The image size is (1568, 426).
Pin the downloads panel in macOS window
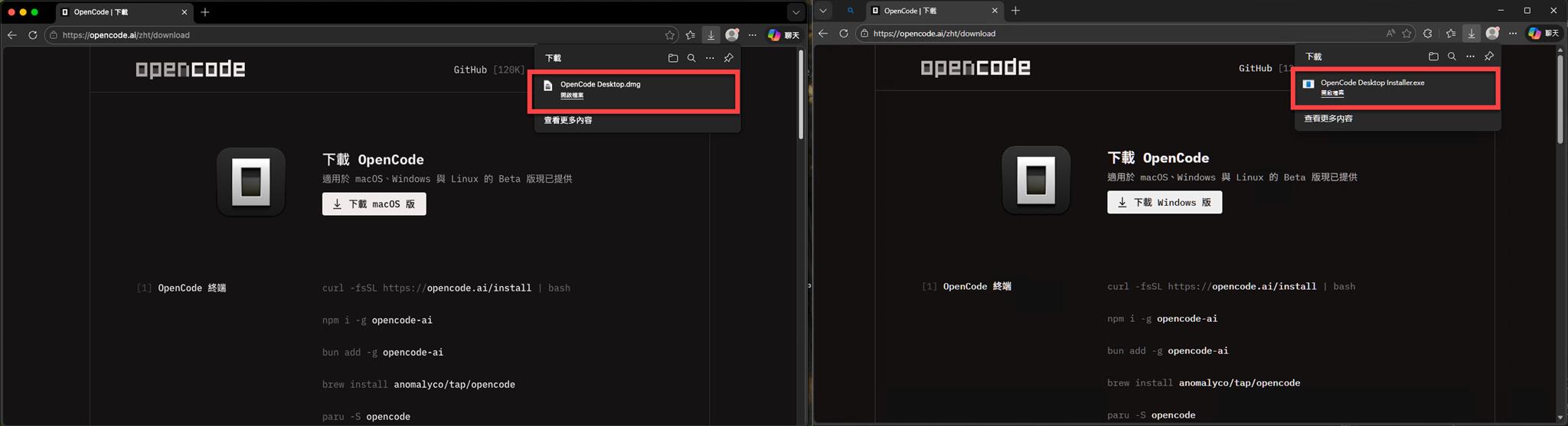coord(728,58)
